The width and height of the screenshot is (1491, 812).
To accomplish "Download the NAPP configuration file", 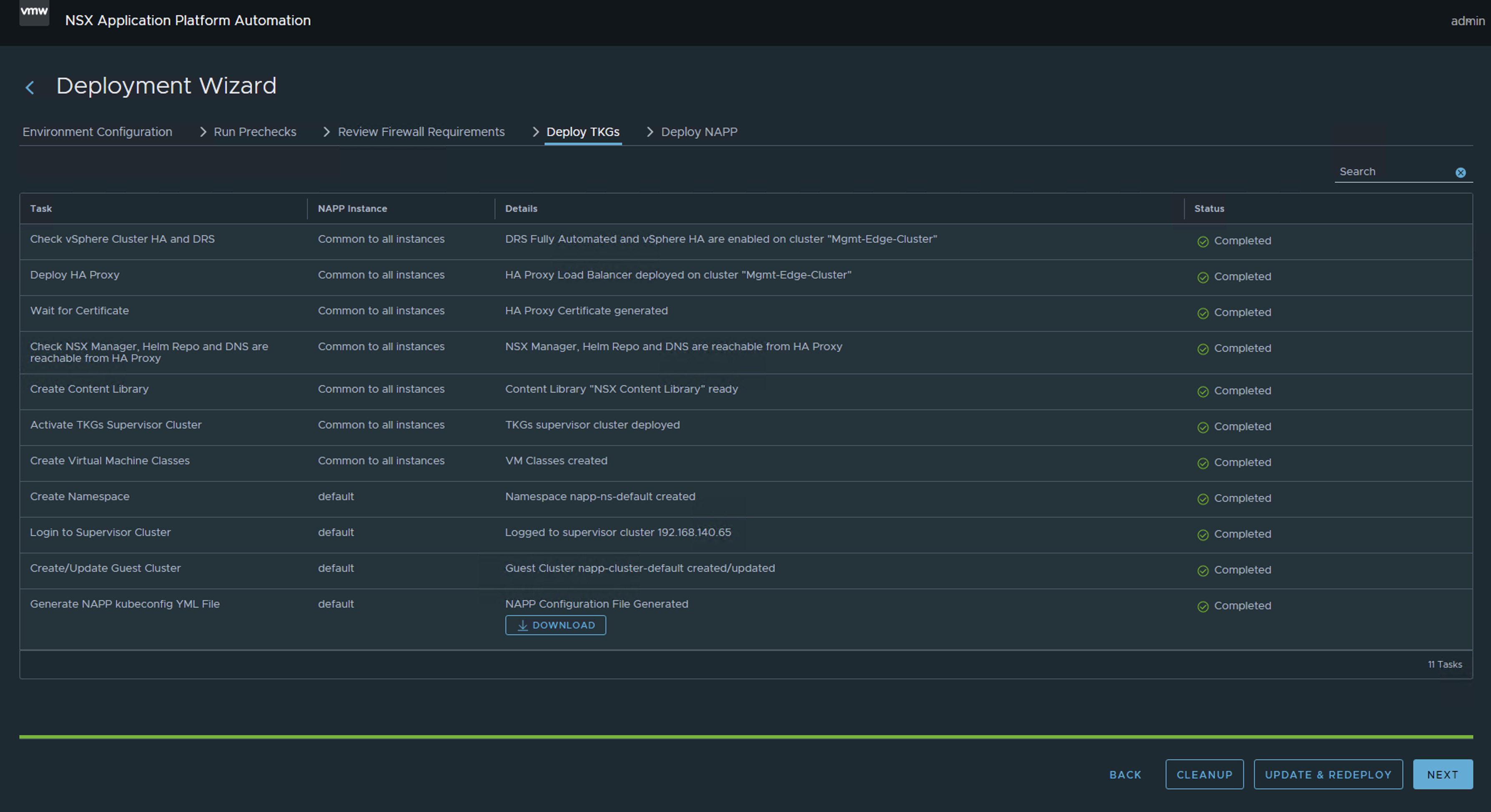I will (x=555, y=625).
